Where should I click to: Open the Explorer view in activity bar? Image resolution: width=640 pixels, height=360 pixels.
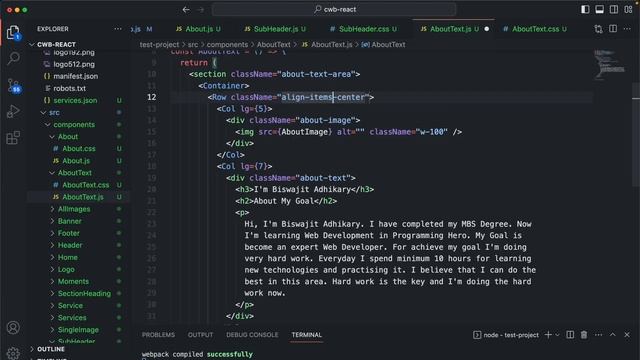tap(13, 32)
